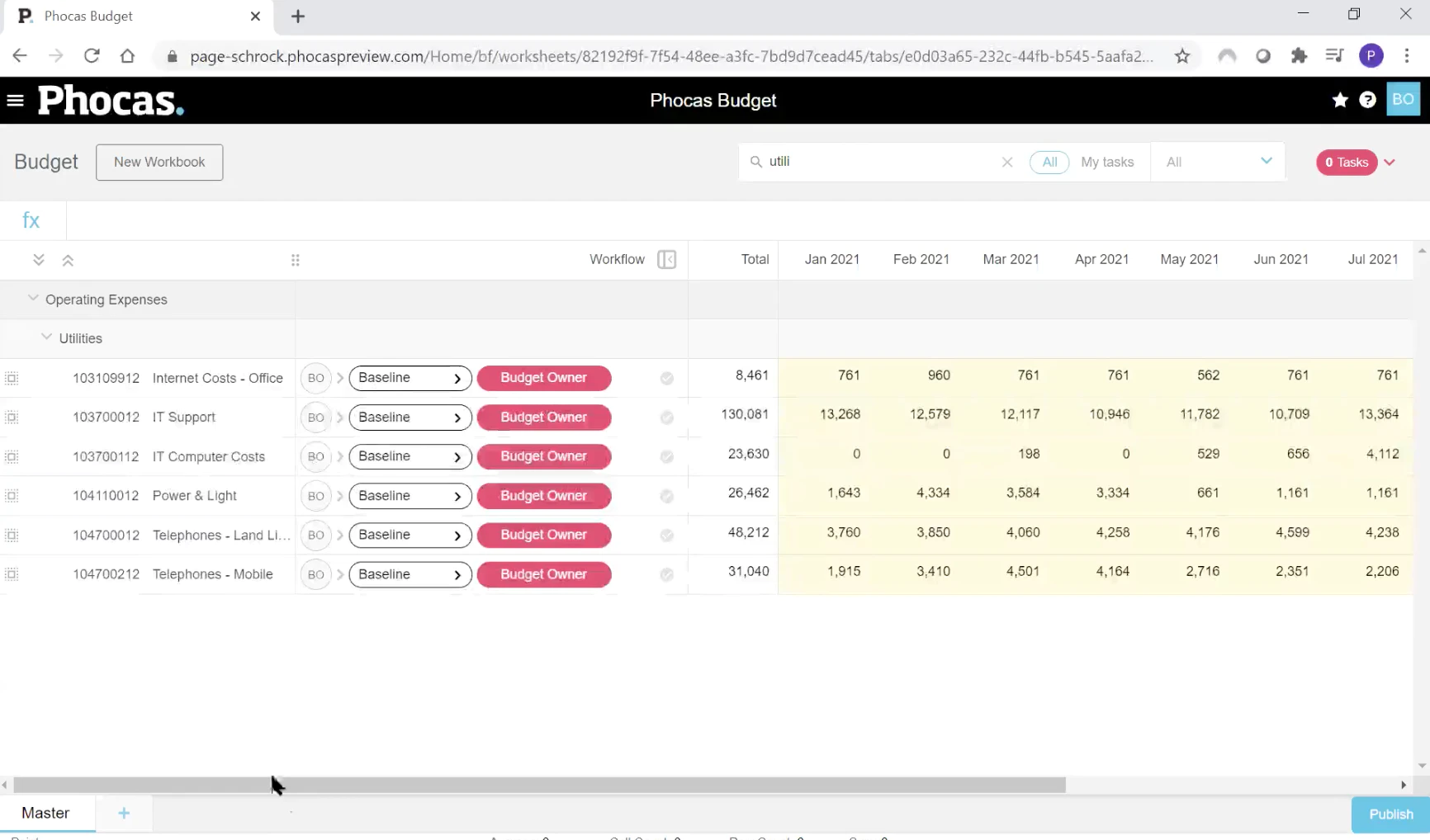
Task: Add a new worksheet tab
Action: (x=124, y=814)
